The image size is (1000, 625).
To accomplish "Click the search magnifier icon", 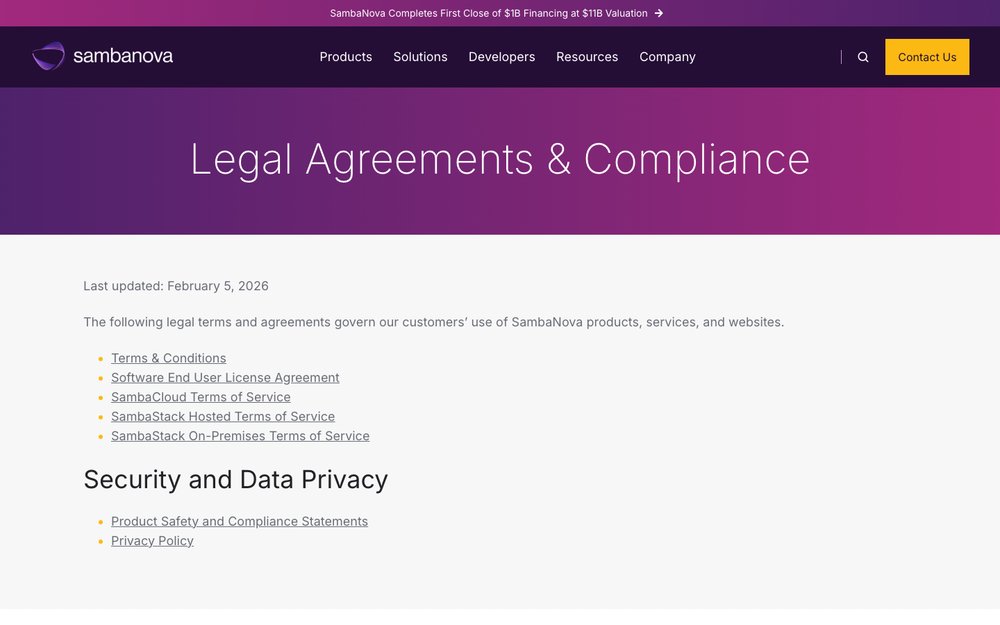I will click(863, 57).
